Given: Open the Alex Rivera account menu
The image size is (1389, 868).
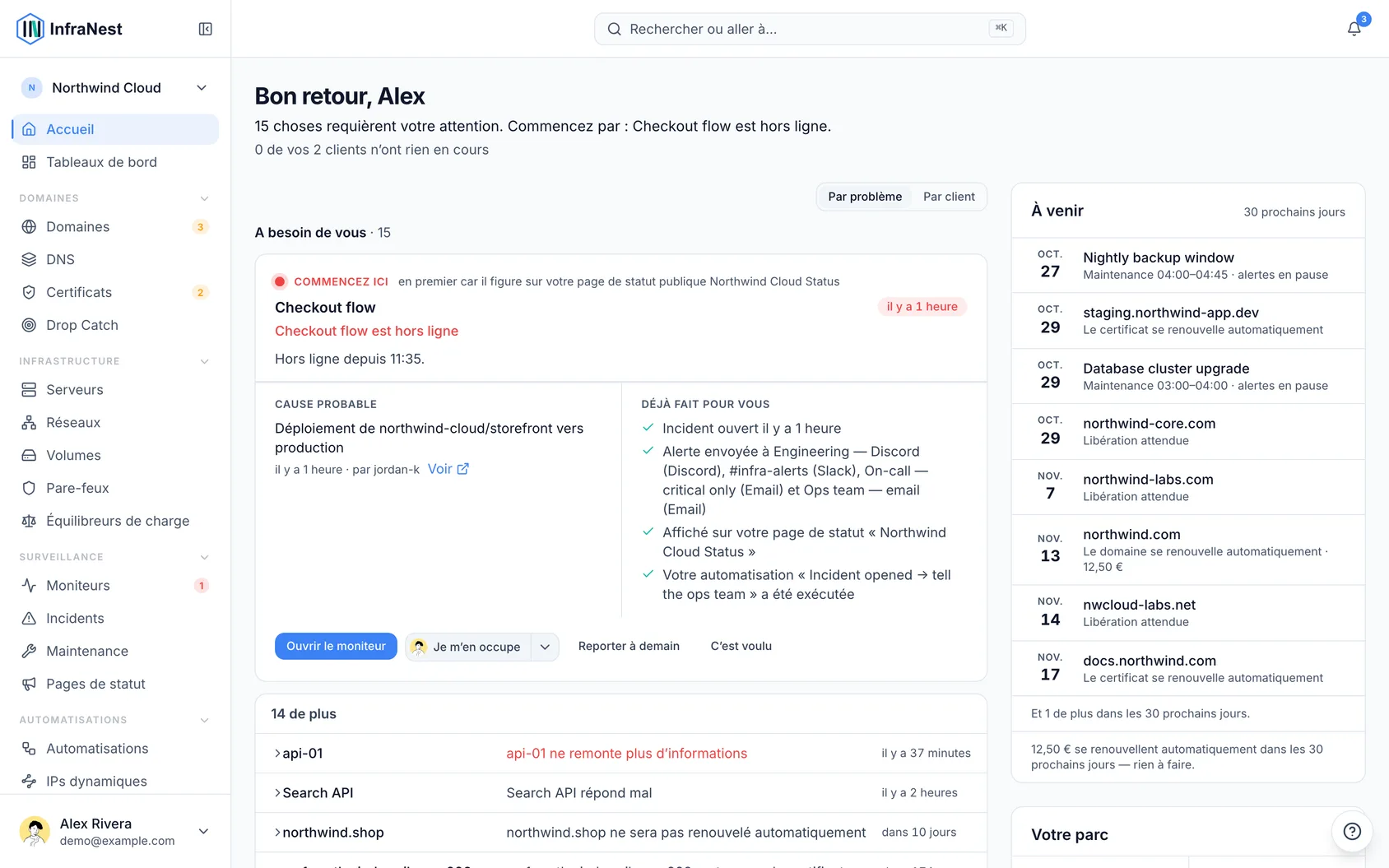Looking at the screenshot, I should point(115,831).
